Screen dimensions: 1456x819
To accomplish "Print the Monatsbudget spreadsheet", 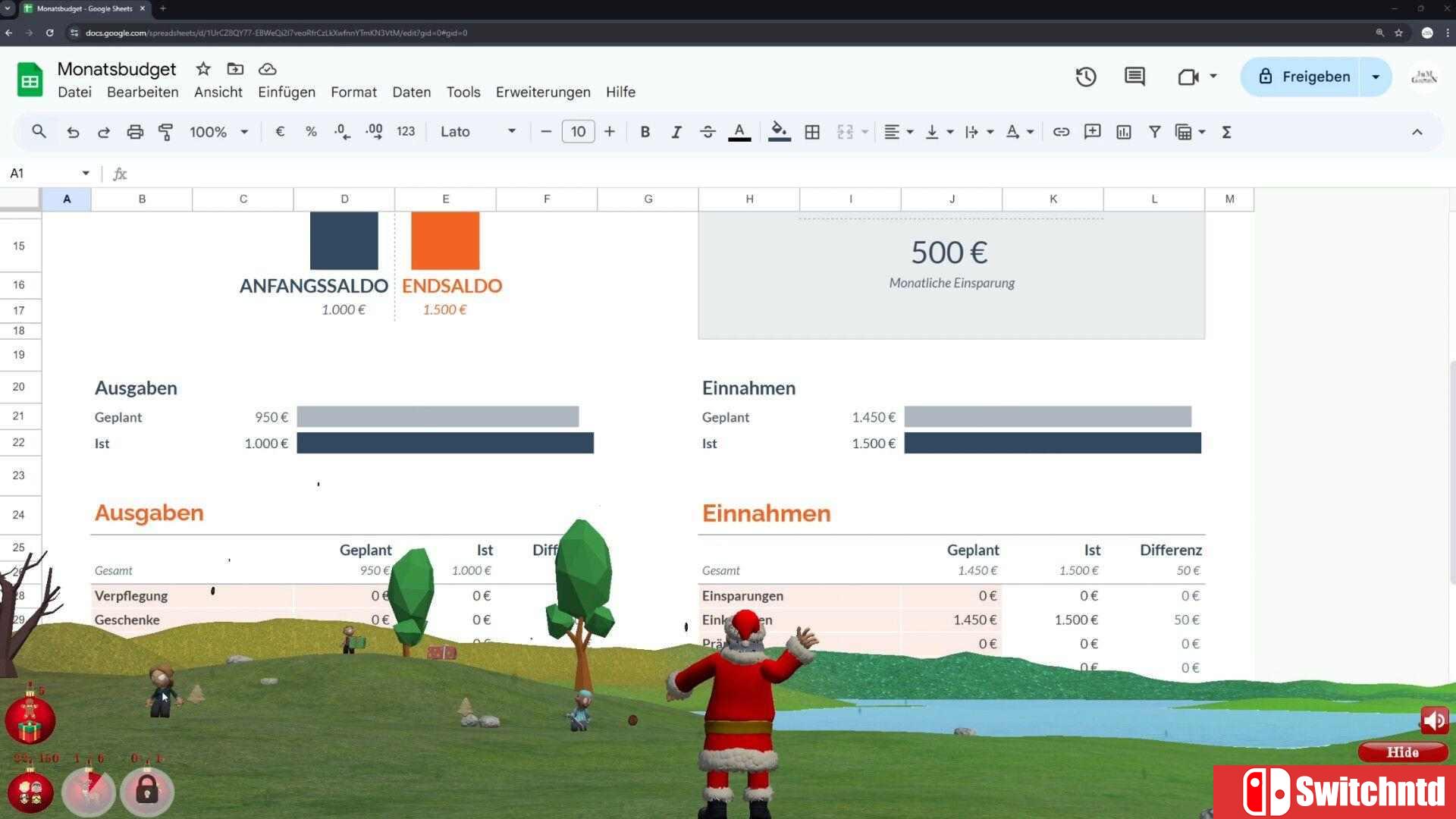I will point(135,132).
